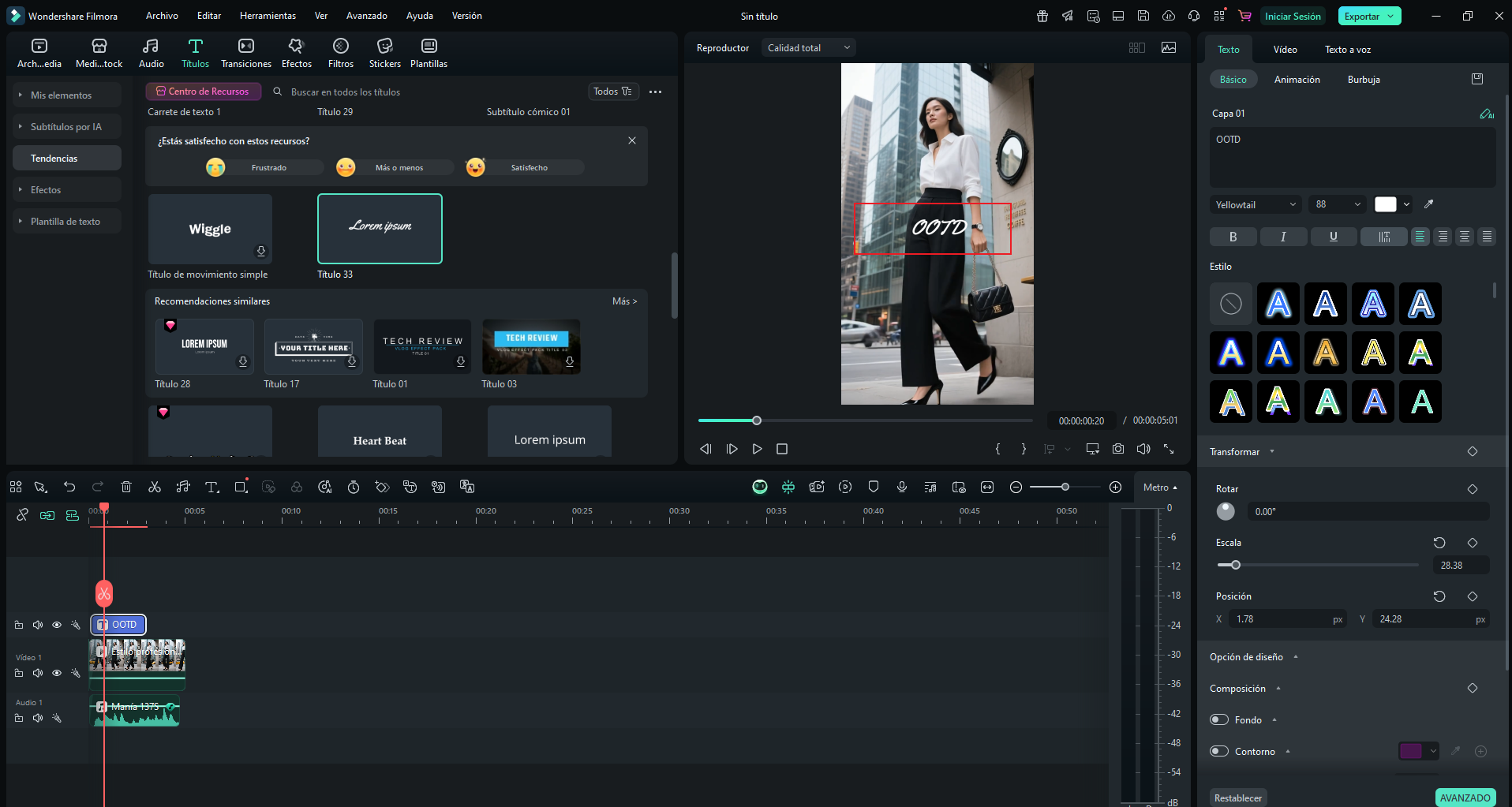
Task: Turn on the Contorno outline toggle
Action: [x=1219, y=751]
